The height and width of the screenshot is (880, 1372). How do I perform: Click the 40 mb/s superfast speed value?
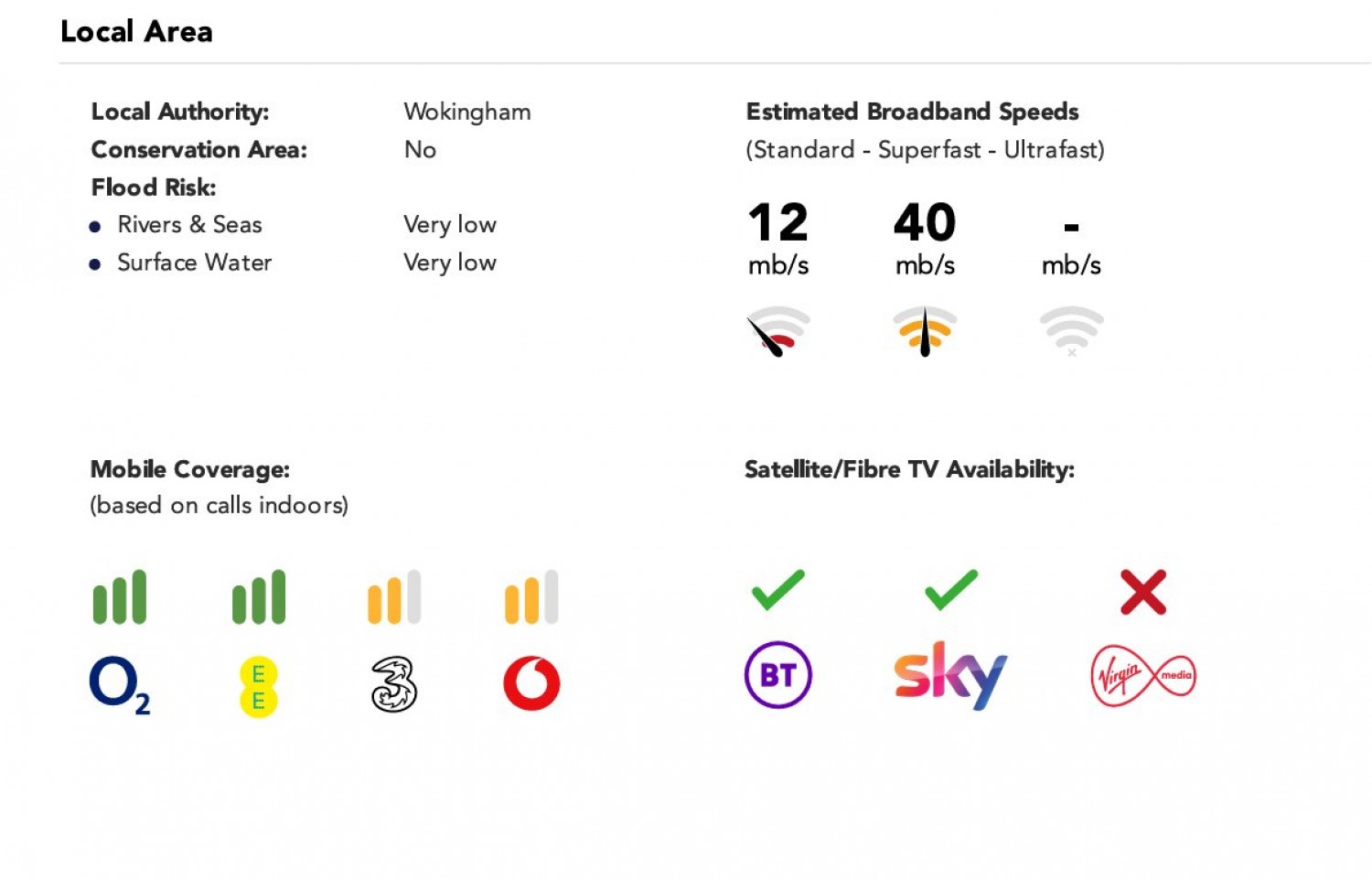click(925, 222)
